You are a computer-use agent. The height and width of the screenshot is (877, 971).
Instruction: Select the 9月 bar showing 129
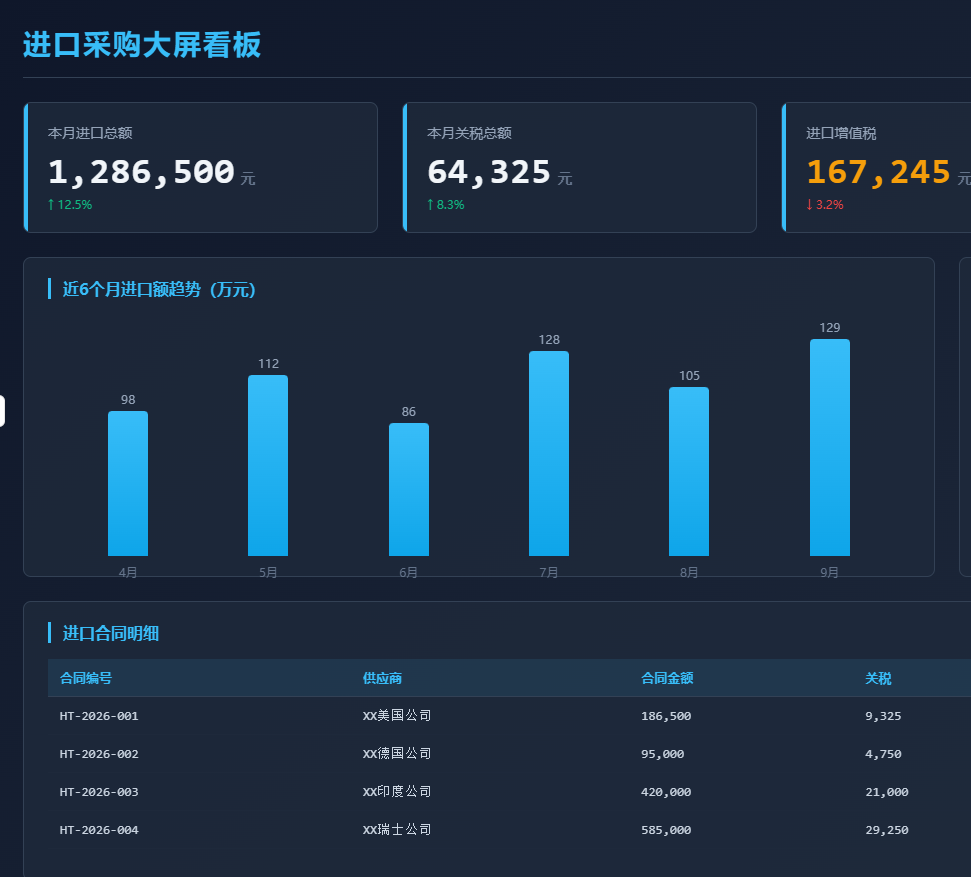click(x=830, y=447)
